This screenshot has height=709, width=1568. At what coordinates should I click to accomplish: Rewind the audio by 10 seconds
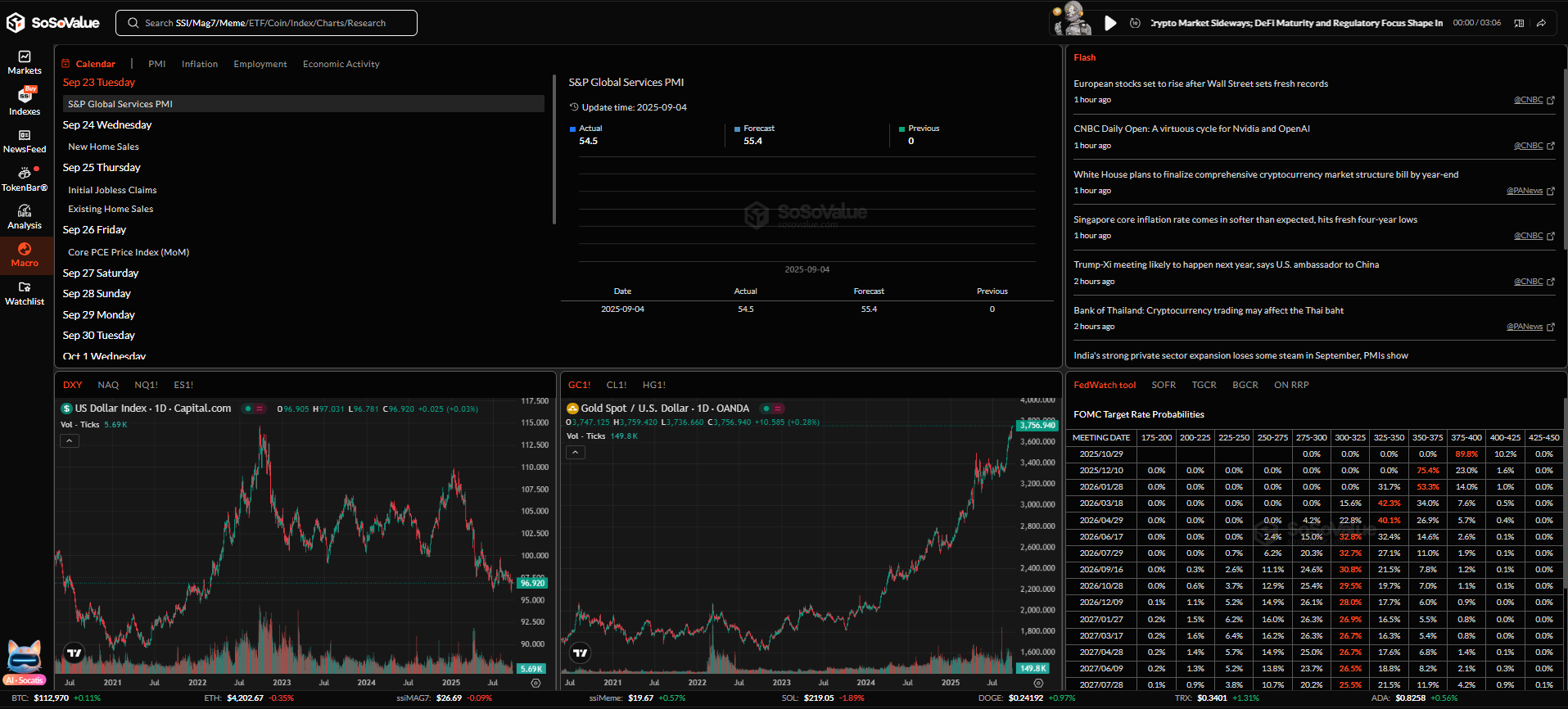(1135, 23)
